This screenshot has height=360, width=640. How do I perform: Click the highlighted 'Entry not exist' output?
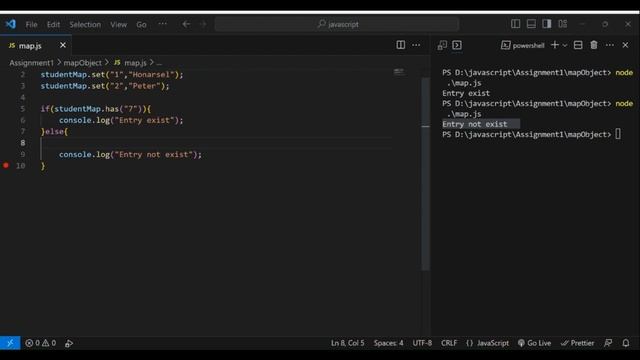click(475, 124)
